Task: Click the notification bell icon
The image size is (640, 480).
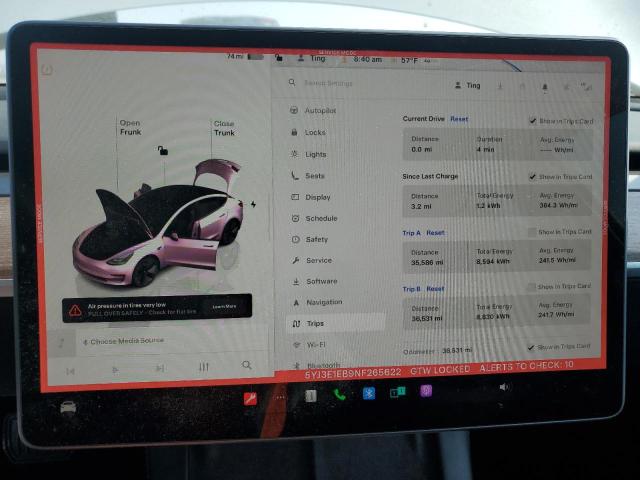Action: [x=544, y=87]
